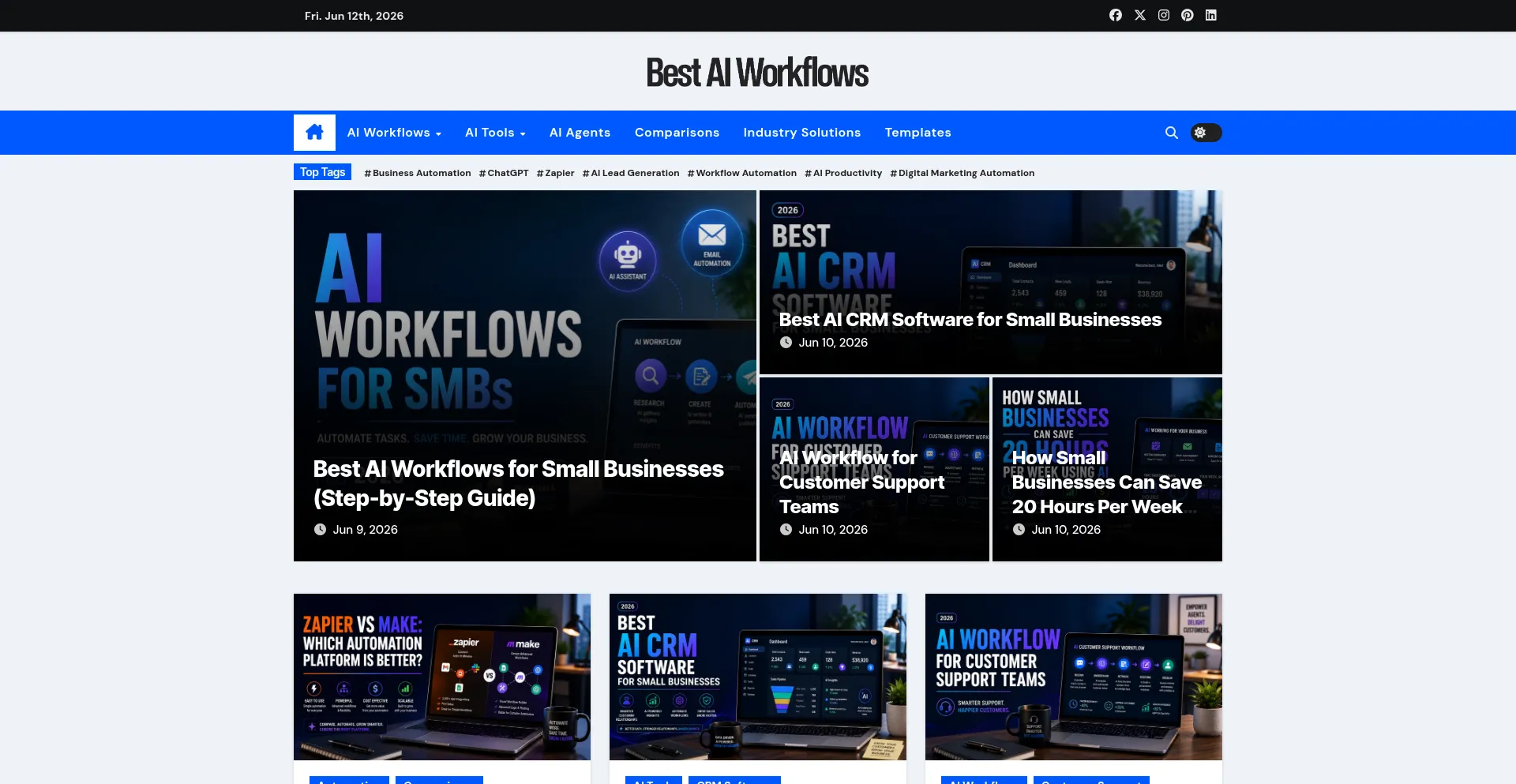Open the Facebook social icon
1516x784 pixels.
pos(1115,15)
